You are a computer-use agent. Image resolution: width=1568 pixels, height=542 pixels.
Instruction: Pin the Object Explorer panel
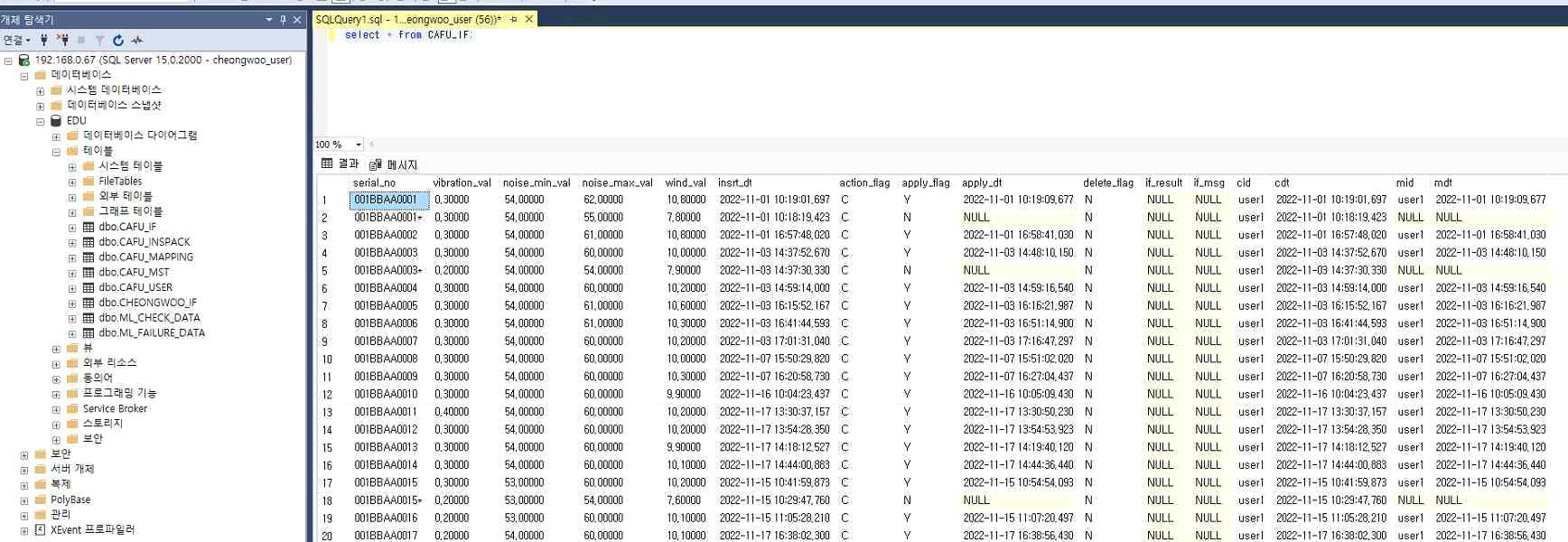[283, 20]
